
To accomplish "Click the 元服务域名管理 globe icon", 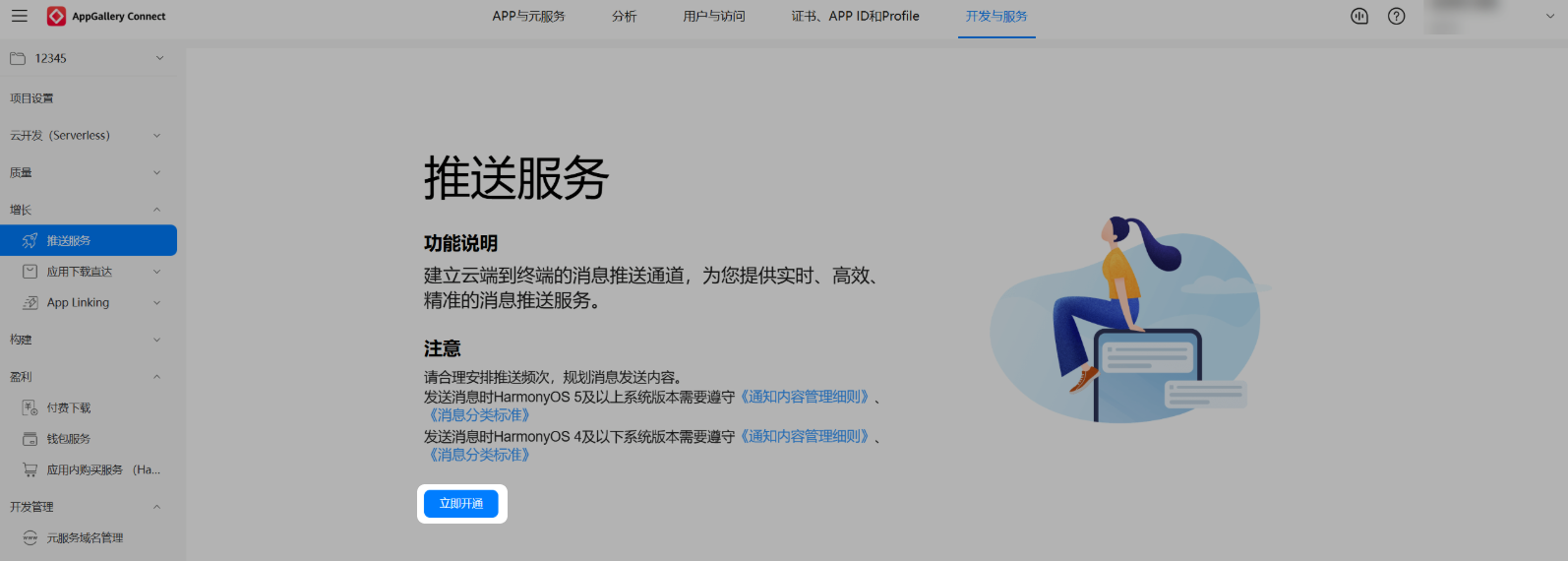I will tap(30, 537).
